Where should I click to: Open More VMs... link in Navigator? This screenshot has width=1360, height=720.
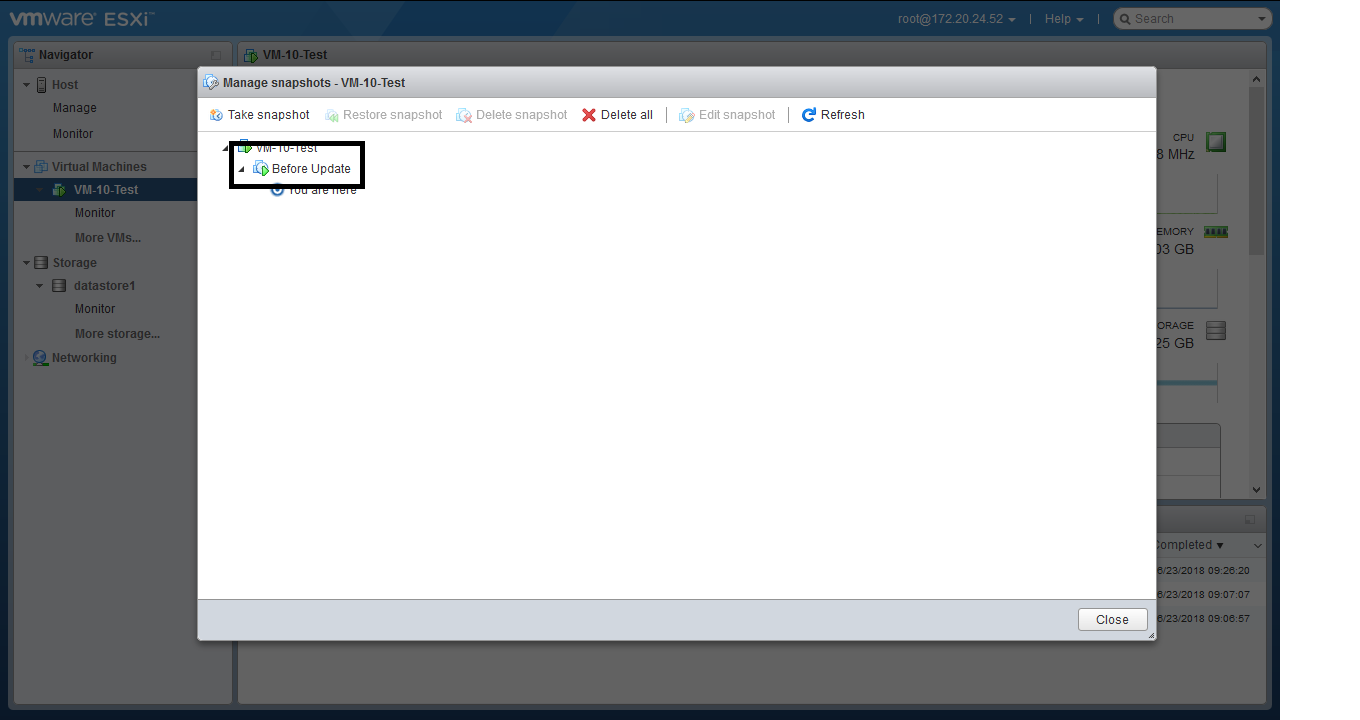(x=107, y=238)
